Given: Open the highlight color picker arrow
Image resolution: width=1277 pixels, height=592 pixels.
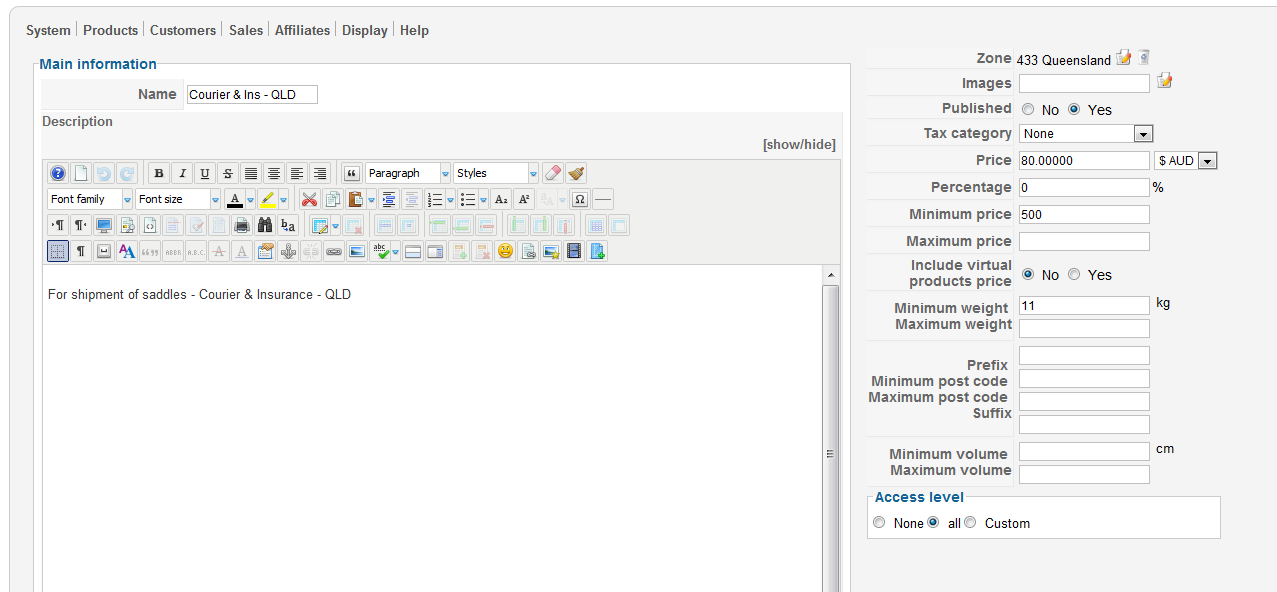Looking at the screenshot, I should pyautogui.click(x=283, y=199).
